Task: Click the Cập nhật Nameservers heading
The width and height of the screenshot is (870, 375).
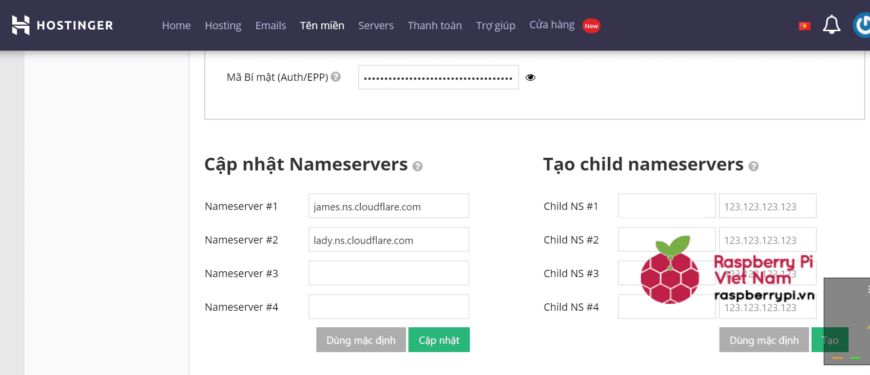Action: coord(306,165)
